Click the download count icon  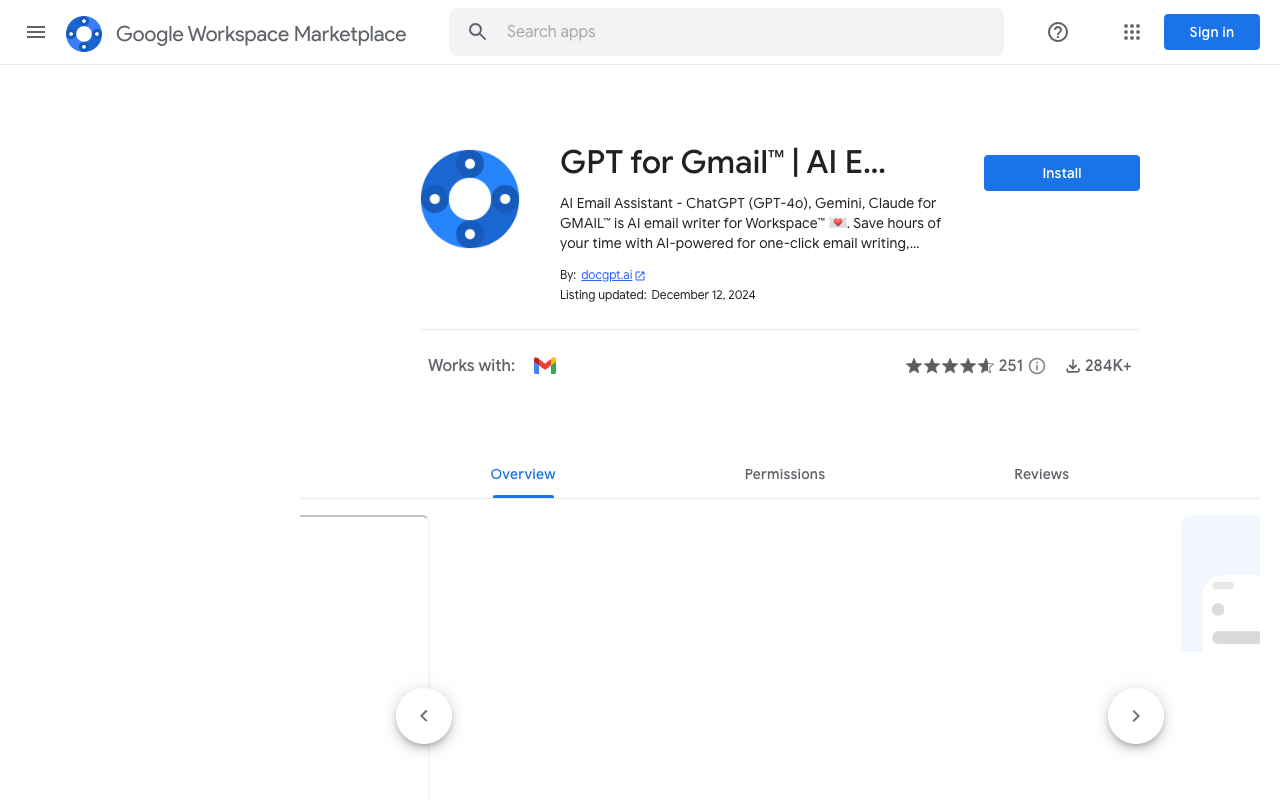point(1073,366)
